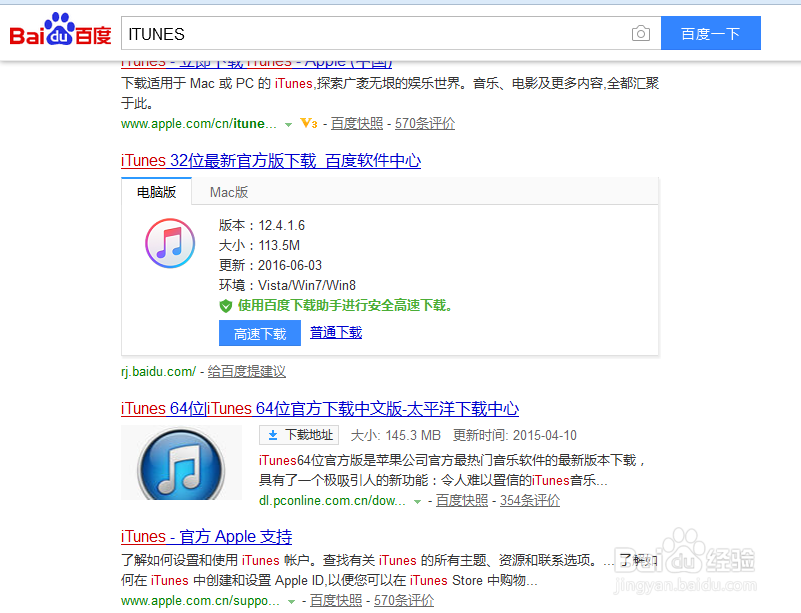Open 570条评价 for apple.com.cn/suppo result

404,601
